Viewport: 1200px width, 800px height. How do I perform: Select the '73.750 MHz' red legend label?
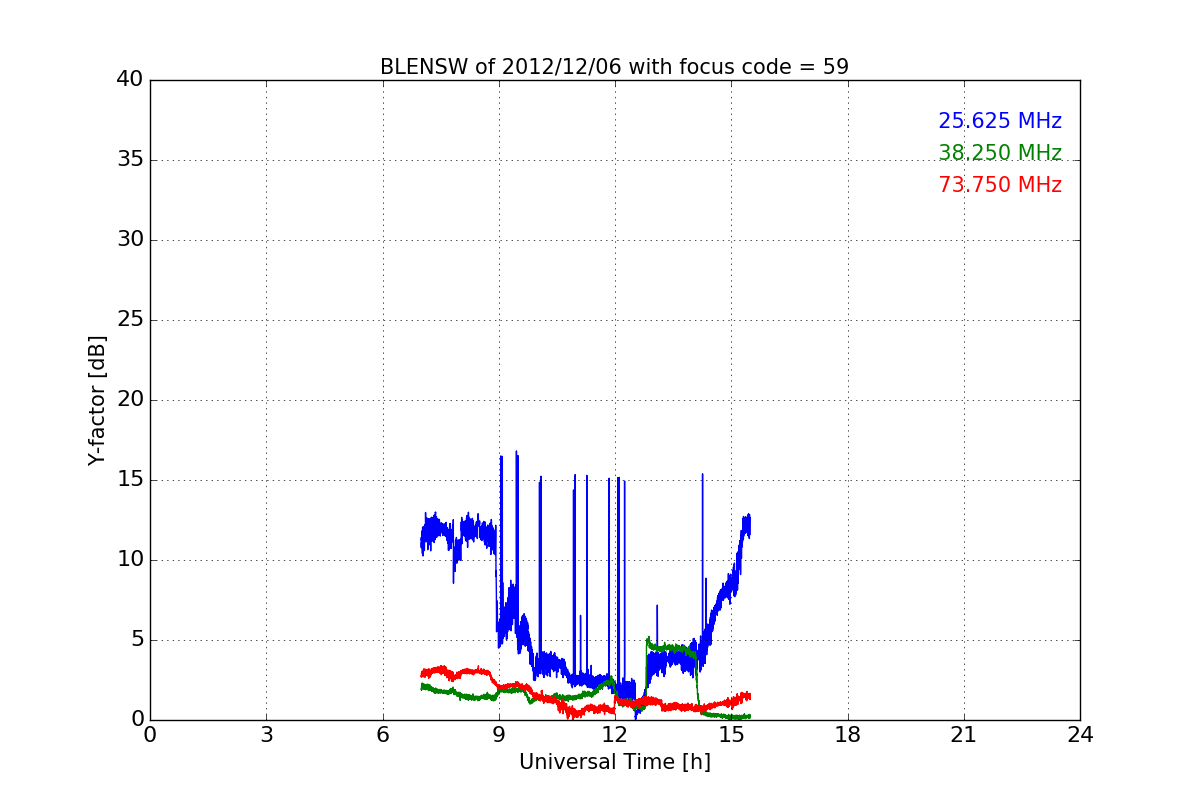click(1000, 185)
